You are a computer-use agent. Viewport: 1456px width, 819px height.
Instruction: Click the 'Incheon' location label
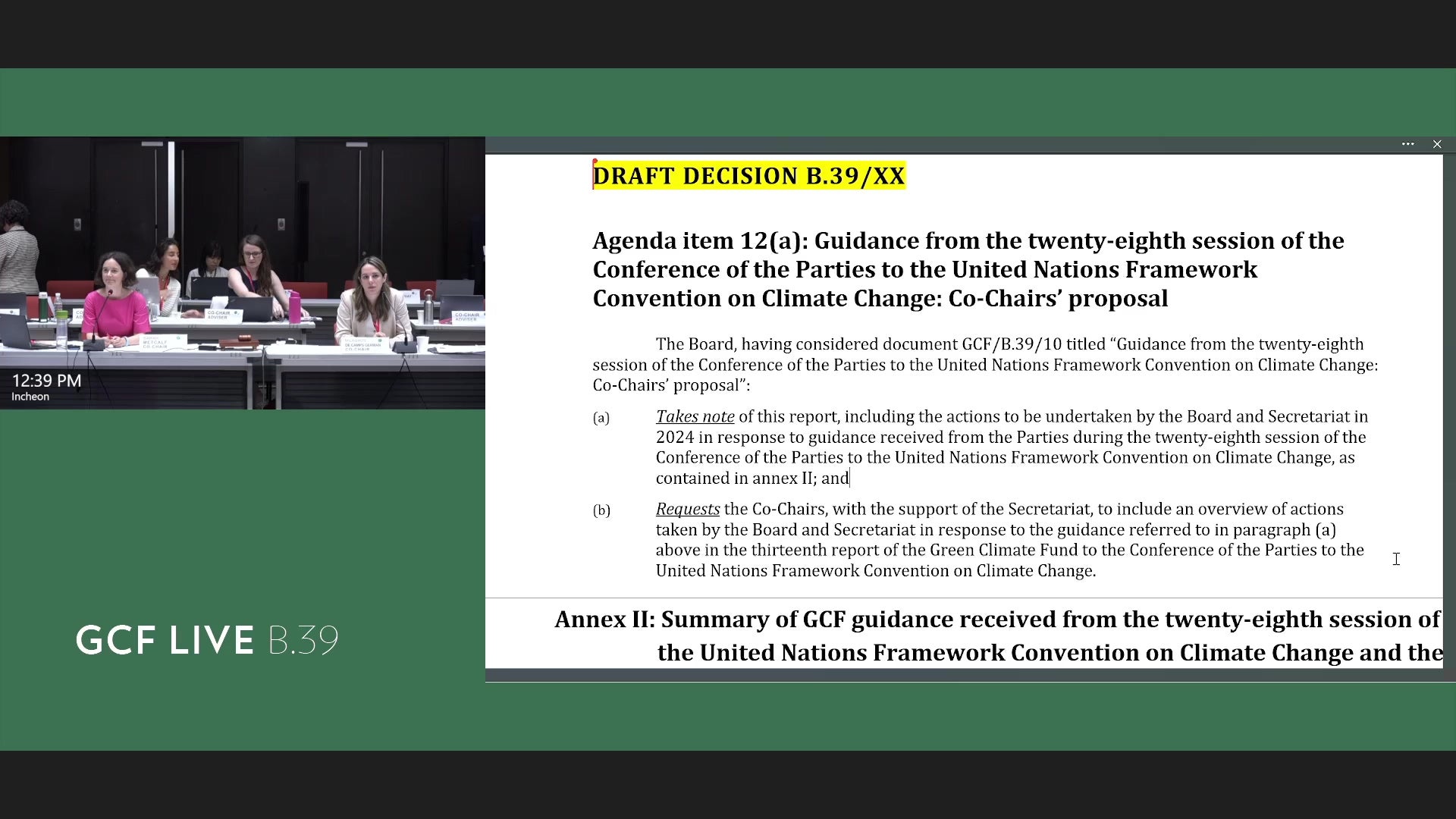click(30, 397)
